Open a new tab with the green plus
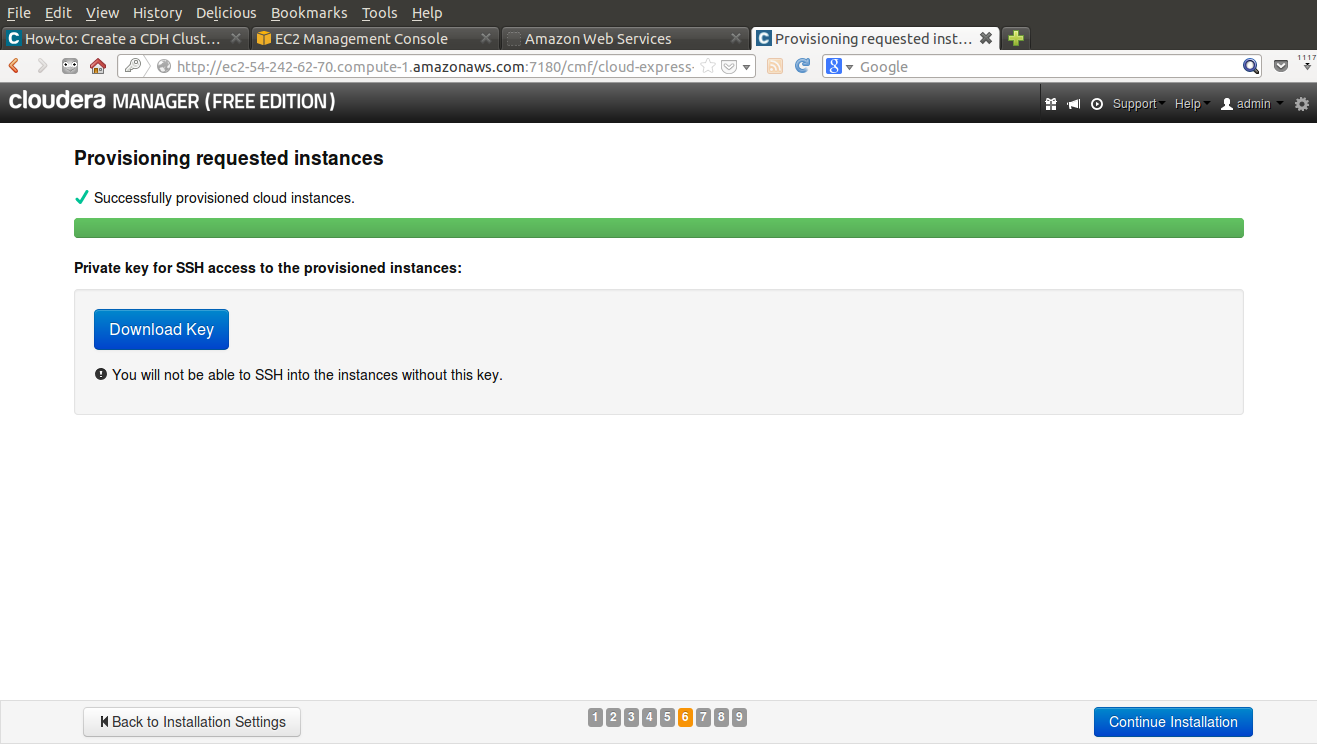This screenshot has height=744, width=1317. coord(1016,38)
